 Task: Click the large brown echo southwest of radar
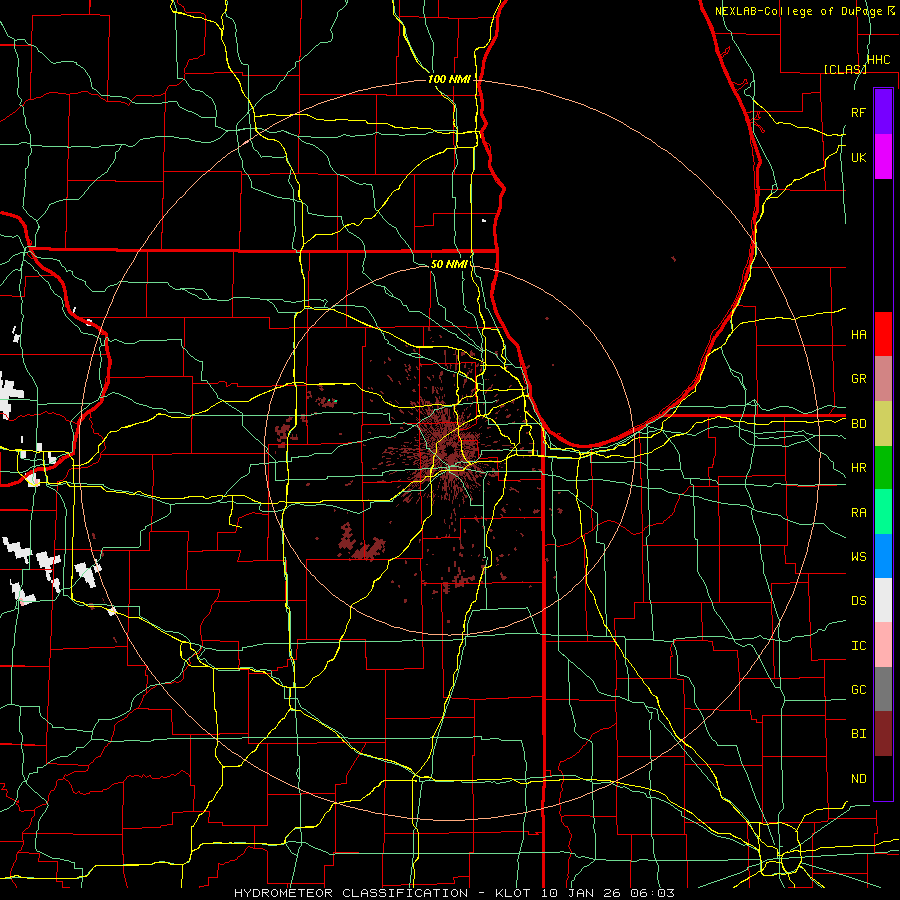click(360, 543)
